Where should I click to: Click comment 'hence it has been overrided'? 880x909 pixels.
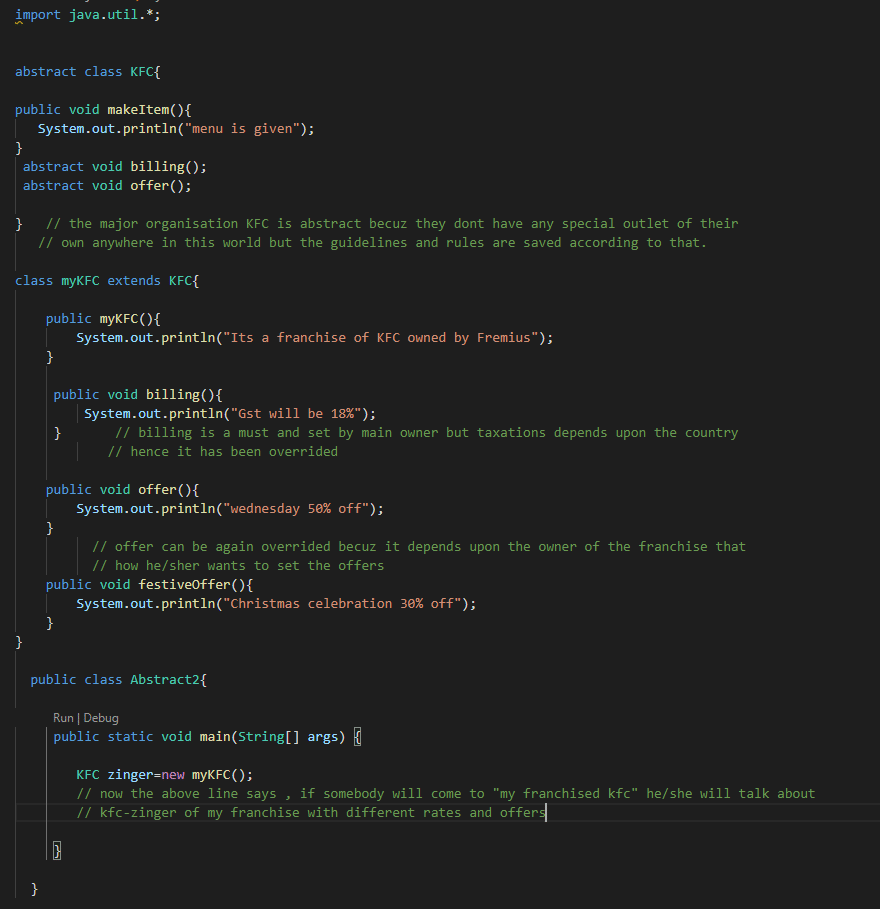pos(223,452)
